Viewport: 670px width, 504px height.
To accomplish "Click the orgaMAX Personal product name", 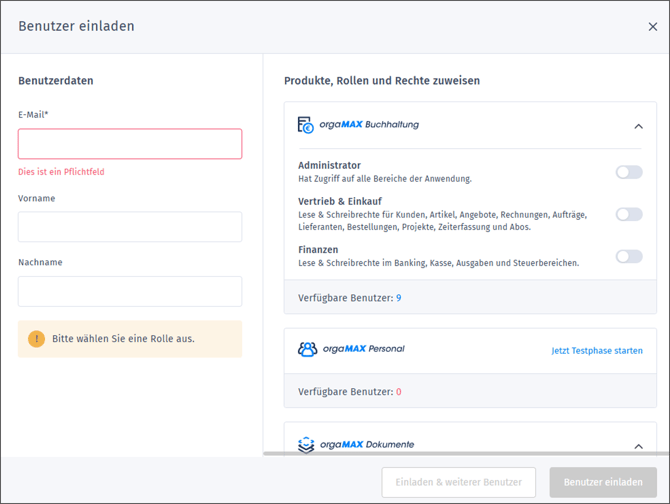I will tap(364, 349).
